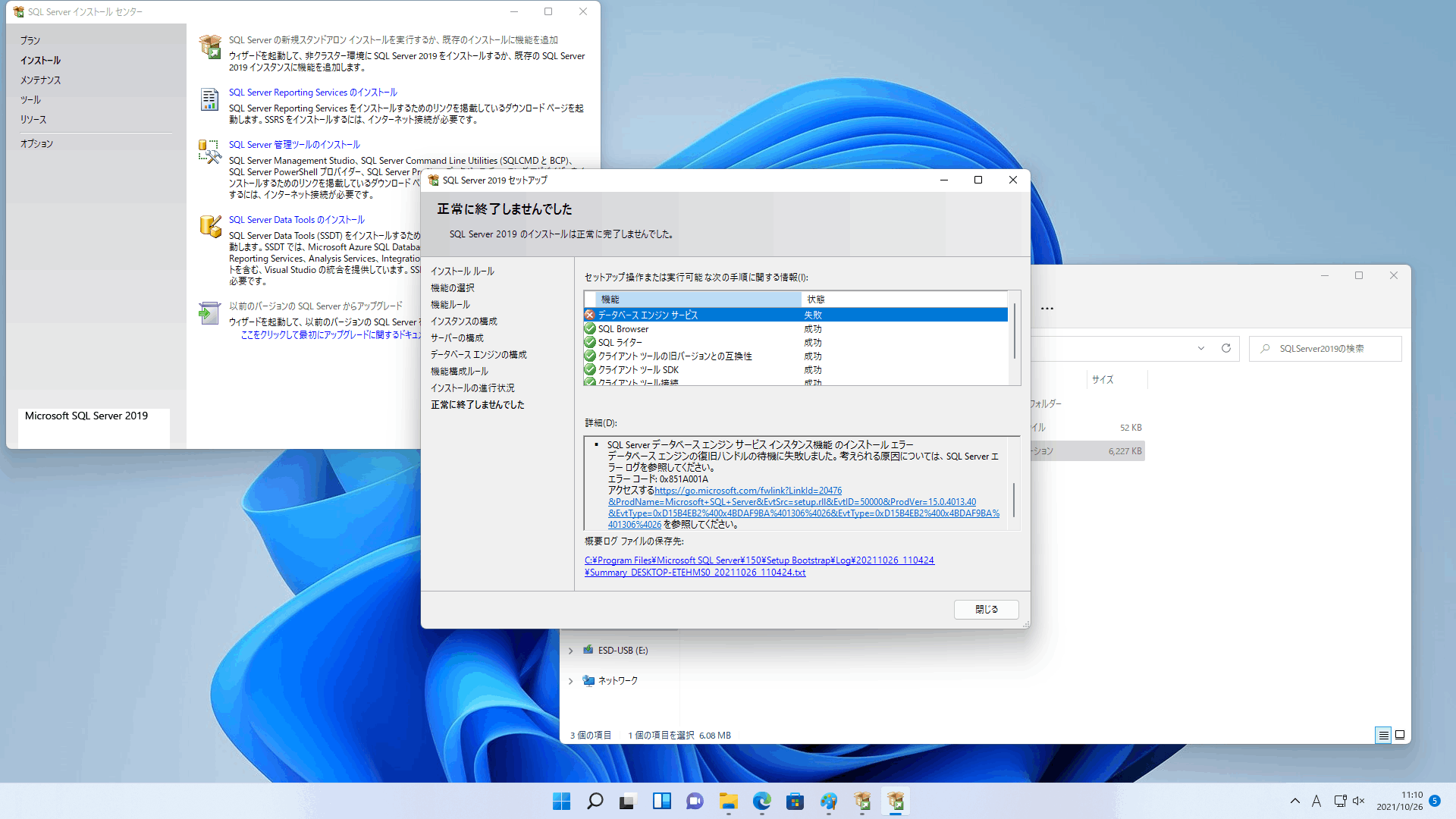1456x819 pixels.
Task: Click the success check icon for クライアント ツール SDK
Action: tap(590, 369)
